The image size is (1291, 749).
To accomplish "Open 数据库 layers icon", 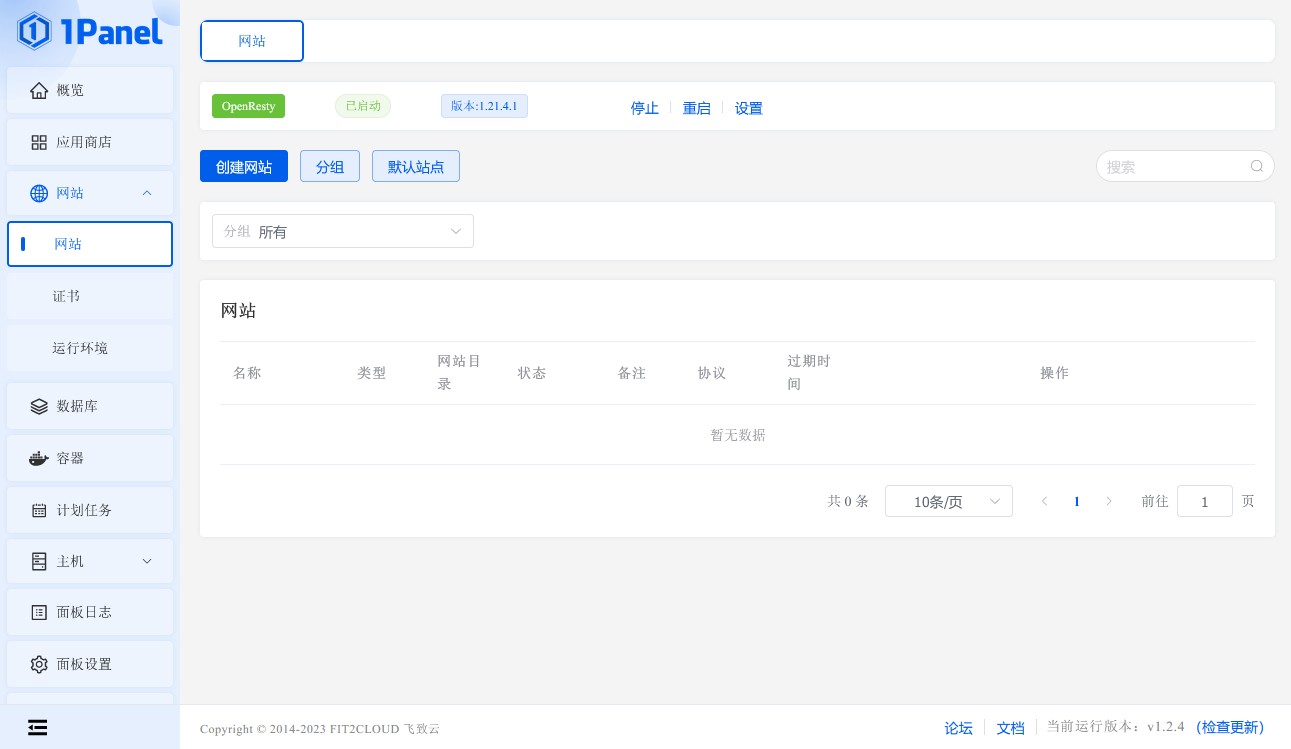I will click(x=39, y=406).
